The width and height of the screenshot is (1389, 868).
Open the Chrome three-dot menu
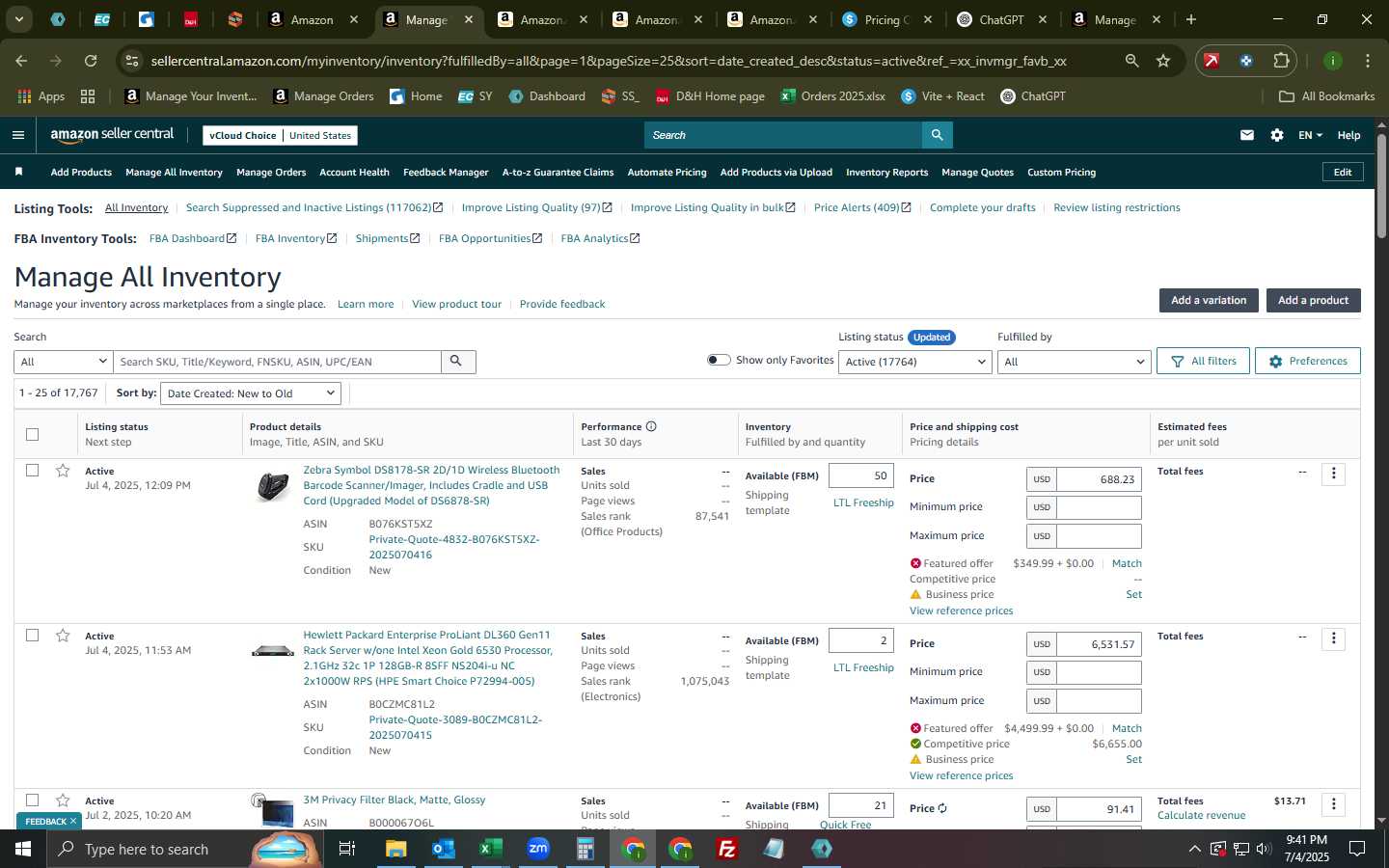(1368, 61)
